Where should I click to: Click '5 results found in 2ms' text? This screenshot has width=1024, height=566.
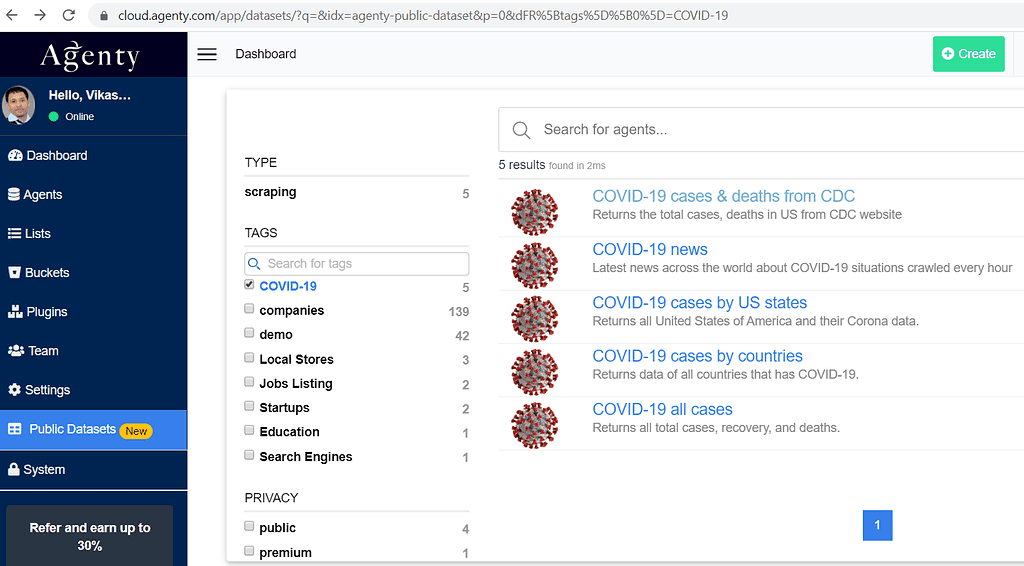pos(552,165)
